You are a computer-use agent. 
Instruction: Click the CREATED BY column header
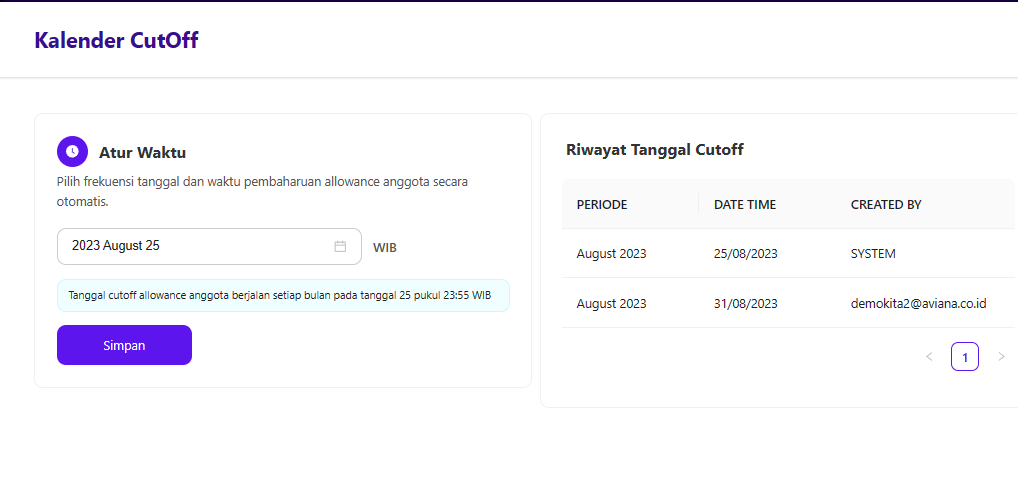[x=886, y=204]
